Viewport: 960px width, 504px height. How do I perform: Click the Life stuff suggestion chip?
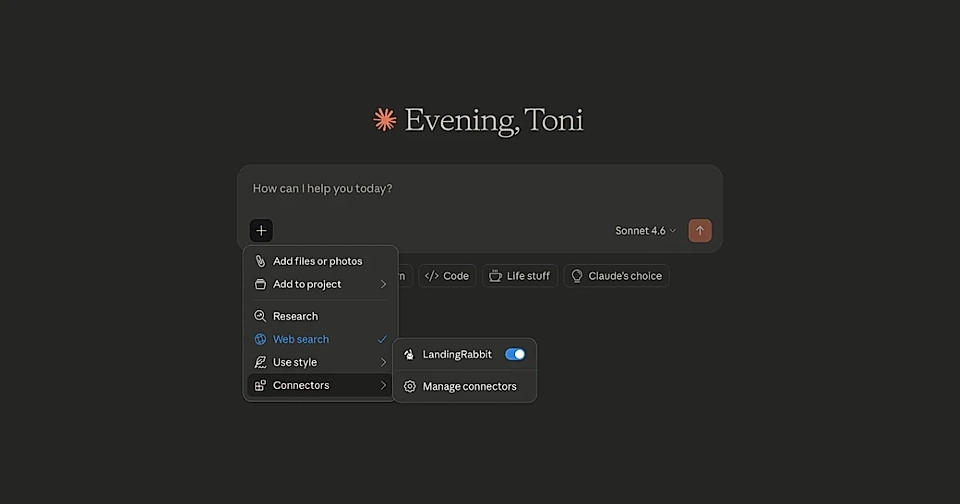point(520,276)
